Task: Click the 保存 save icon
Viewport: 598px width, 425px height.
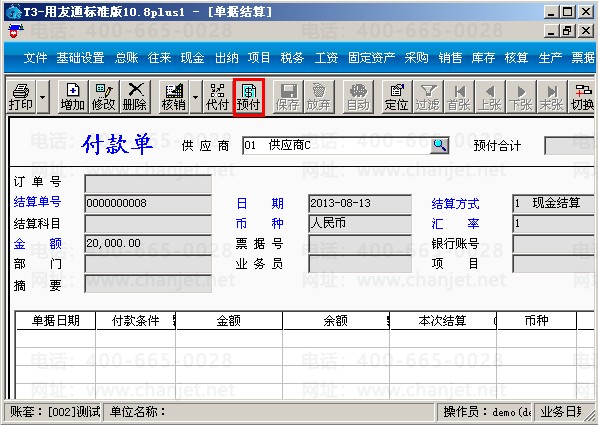Action: pyautogui.click(x=288, y=97)
